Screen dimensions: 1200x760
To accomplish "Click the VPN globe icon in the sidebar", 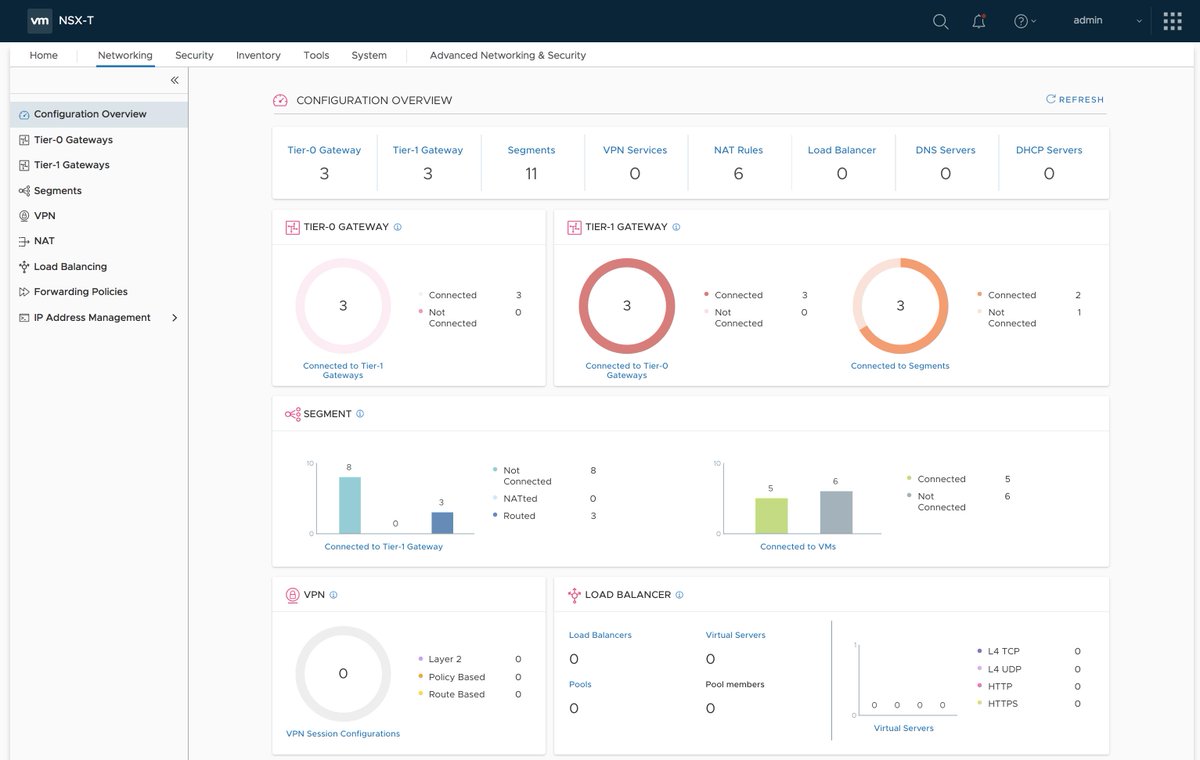I will (x=22, y=215).
